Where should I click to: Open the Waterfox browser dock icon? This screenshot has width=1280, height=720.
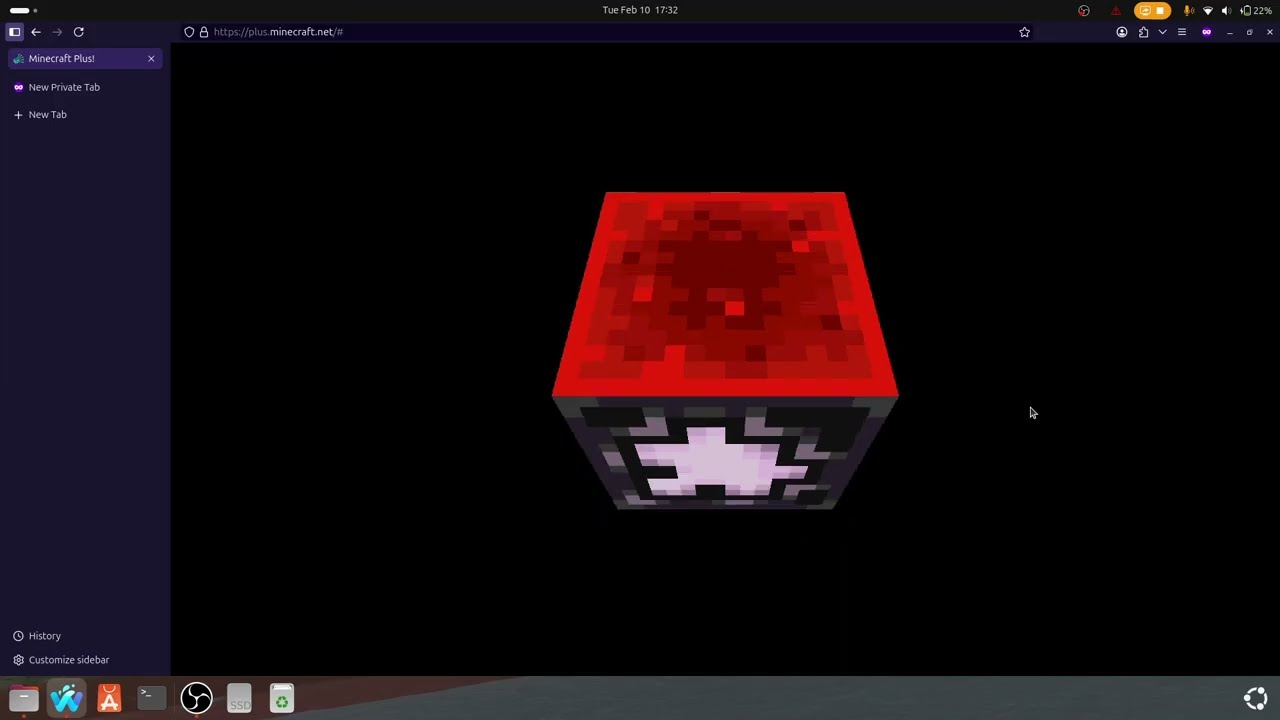pos(67,698)
